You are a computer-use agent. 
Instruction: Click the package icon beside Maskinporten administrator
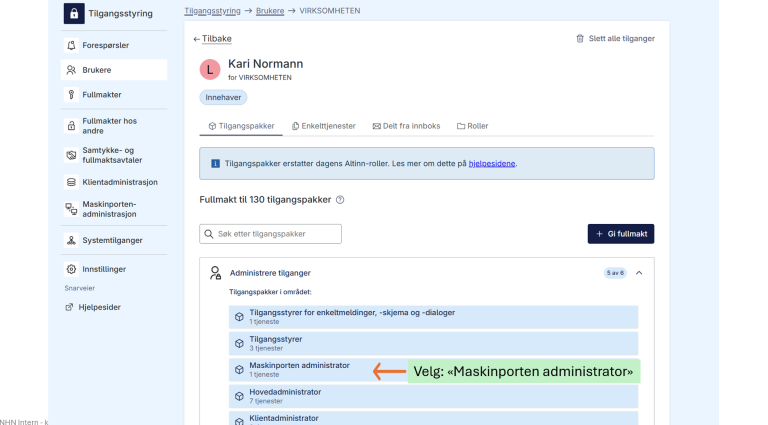coord(239,370)
